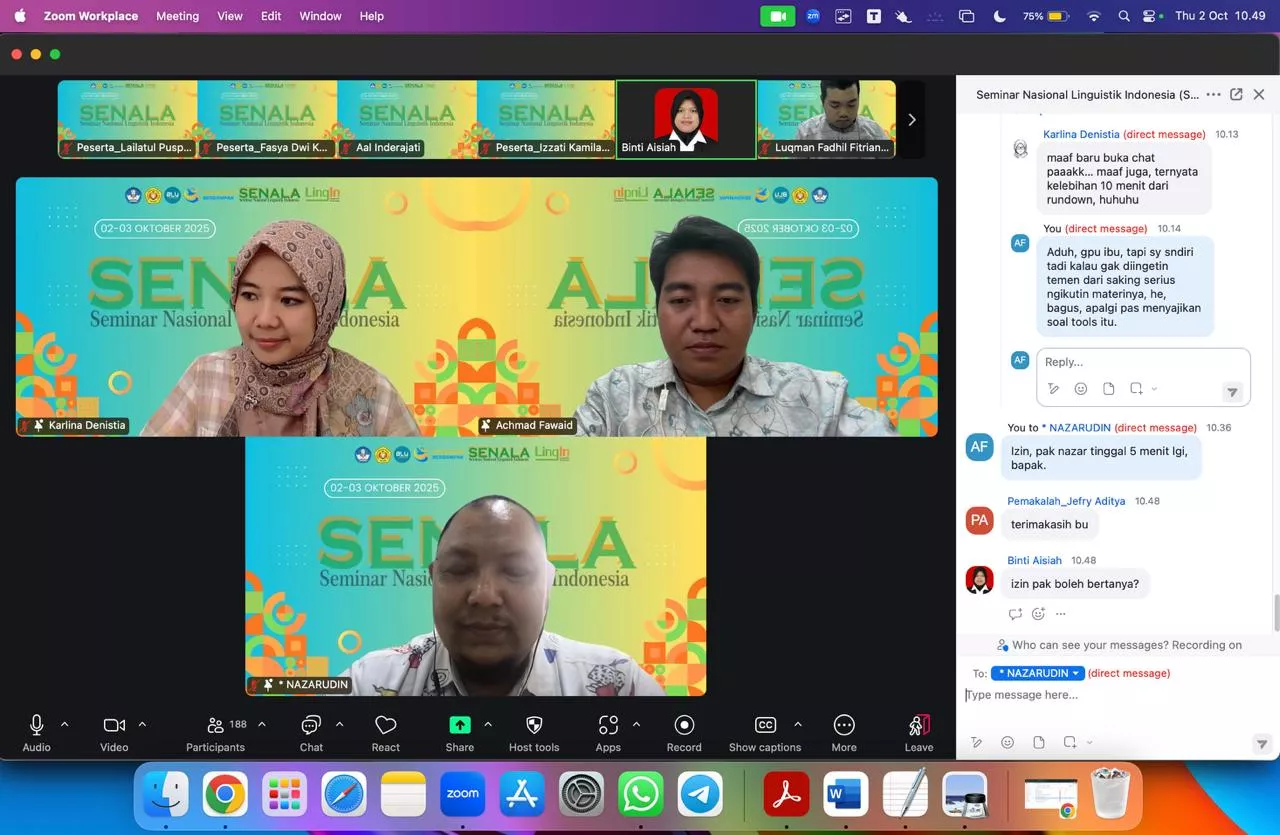The image size is (1280, 835).
Task: Toggle microphone mute with Audio button
Action: click(36, 733)
